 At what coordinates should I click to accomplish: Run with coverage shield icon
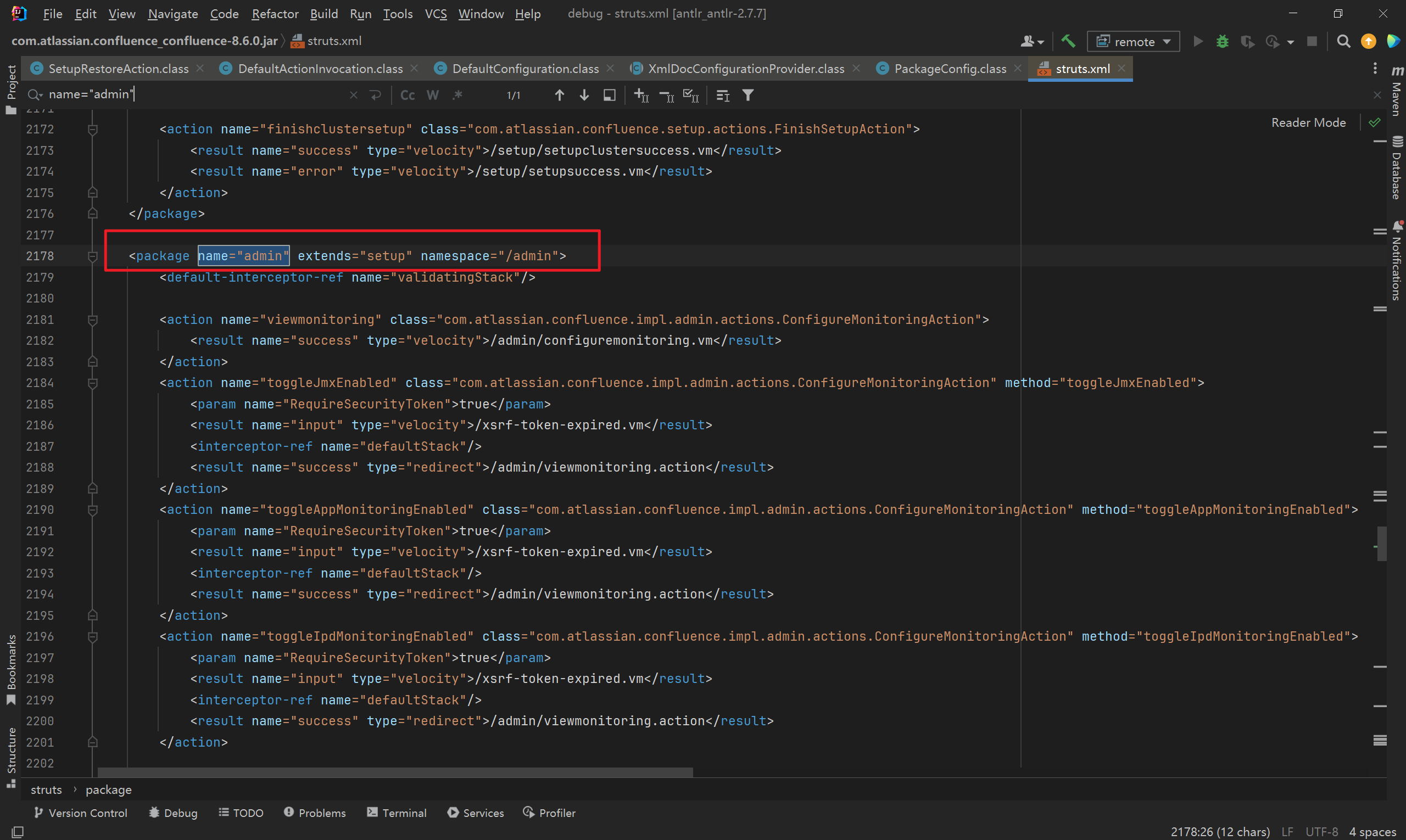click(1247, 41)
